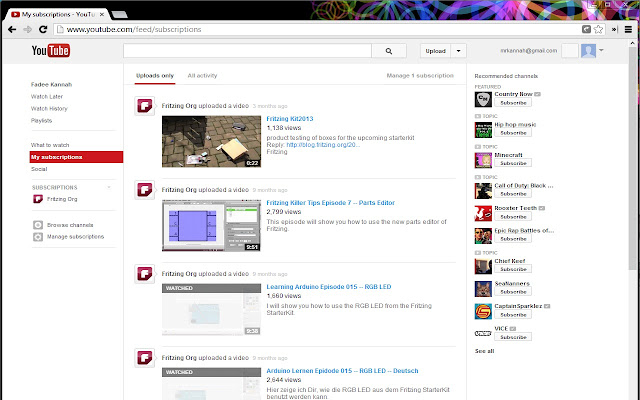Click Fadee Kannah profile name
Screen dimensions: 640x400
[x=51, y=84]
